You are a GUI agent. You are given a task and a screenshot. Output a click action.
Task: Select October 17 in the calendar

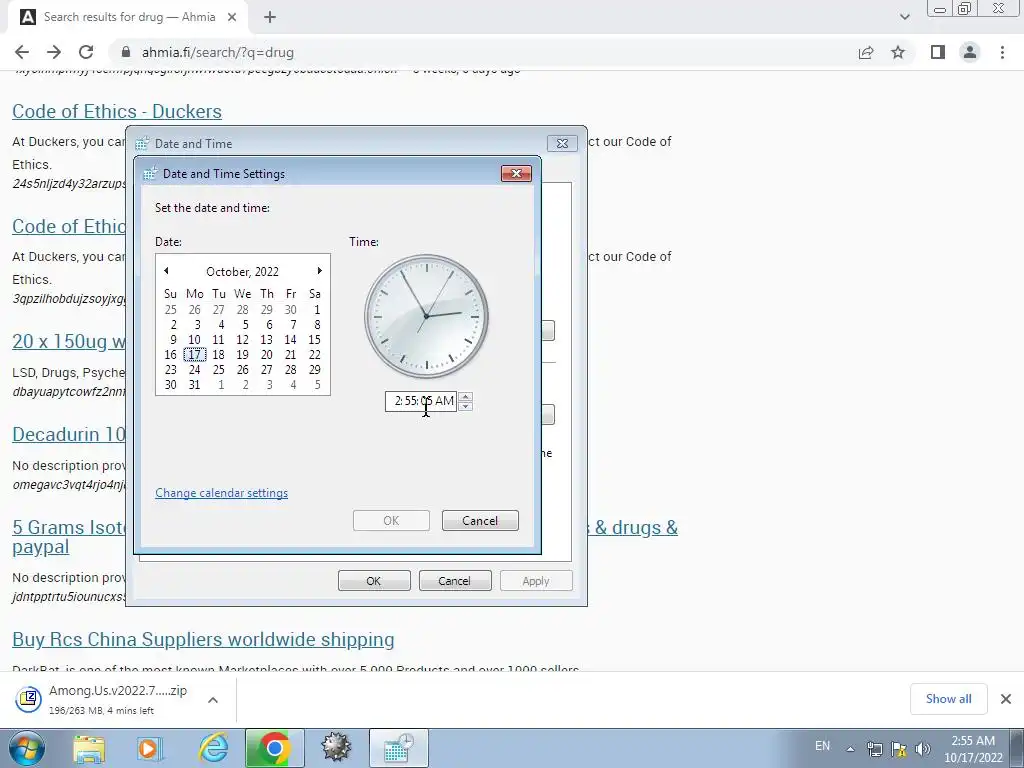tap(195, 355)
